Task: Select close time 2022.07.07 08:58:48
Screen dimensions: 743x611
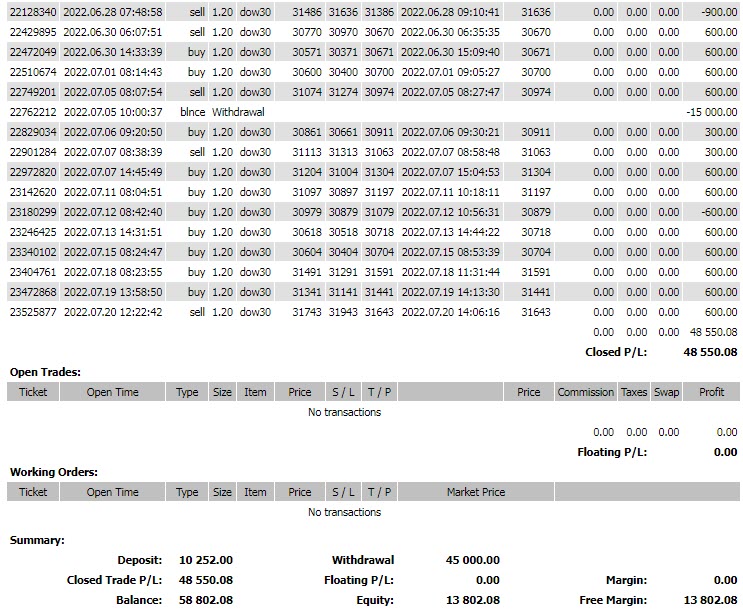Action: tap(451, 152)
